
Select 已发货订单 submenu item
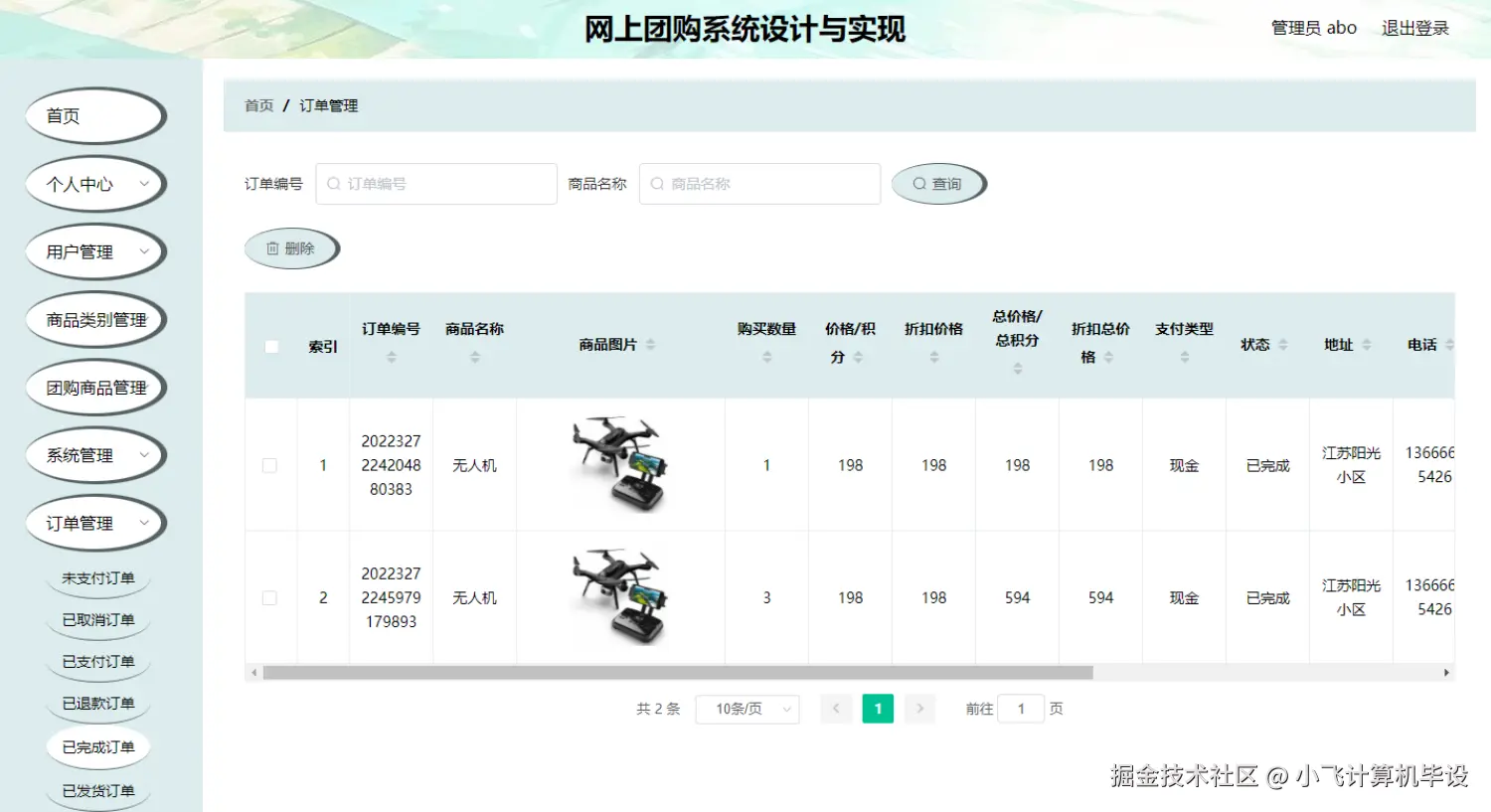[x=98, y=791]
